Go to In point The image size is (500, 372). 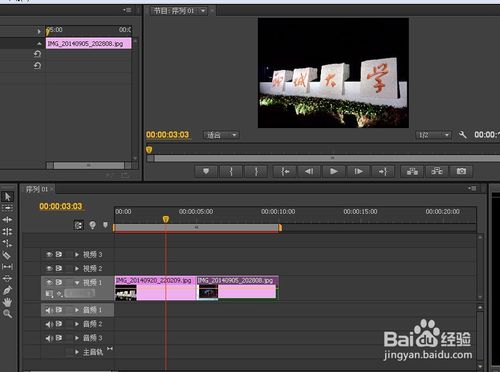(284, 171)
